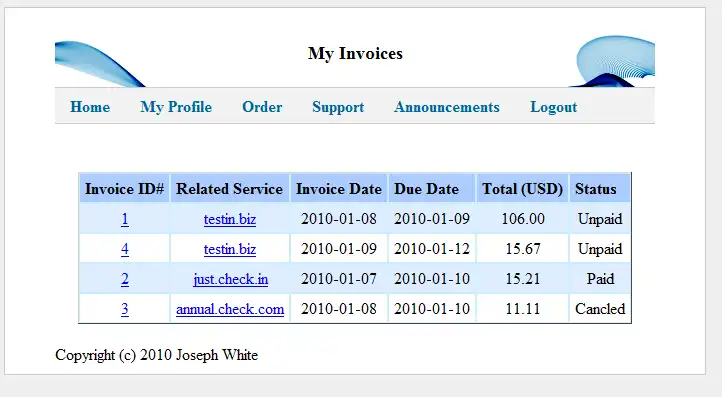Select the 11.11 total amount
Image resolution: width=722 pixels, height=397 pixels.
[x=523, y=309]
